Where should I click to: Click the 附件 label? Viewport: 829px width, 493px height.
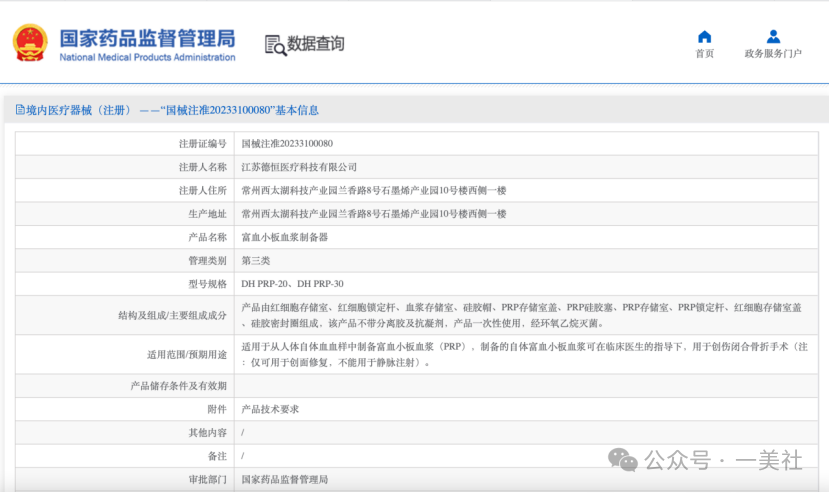pos(217,409)
